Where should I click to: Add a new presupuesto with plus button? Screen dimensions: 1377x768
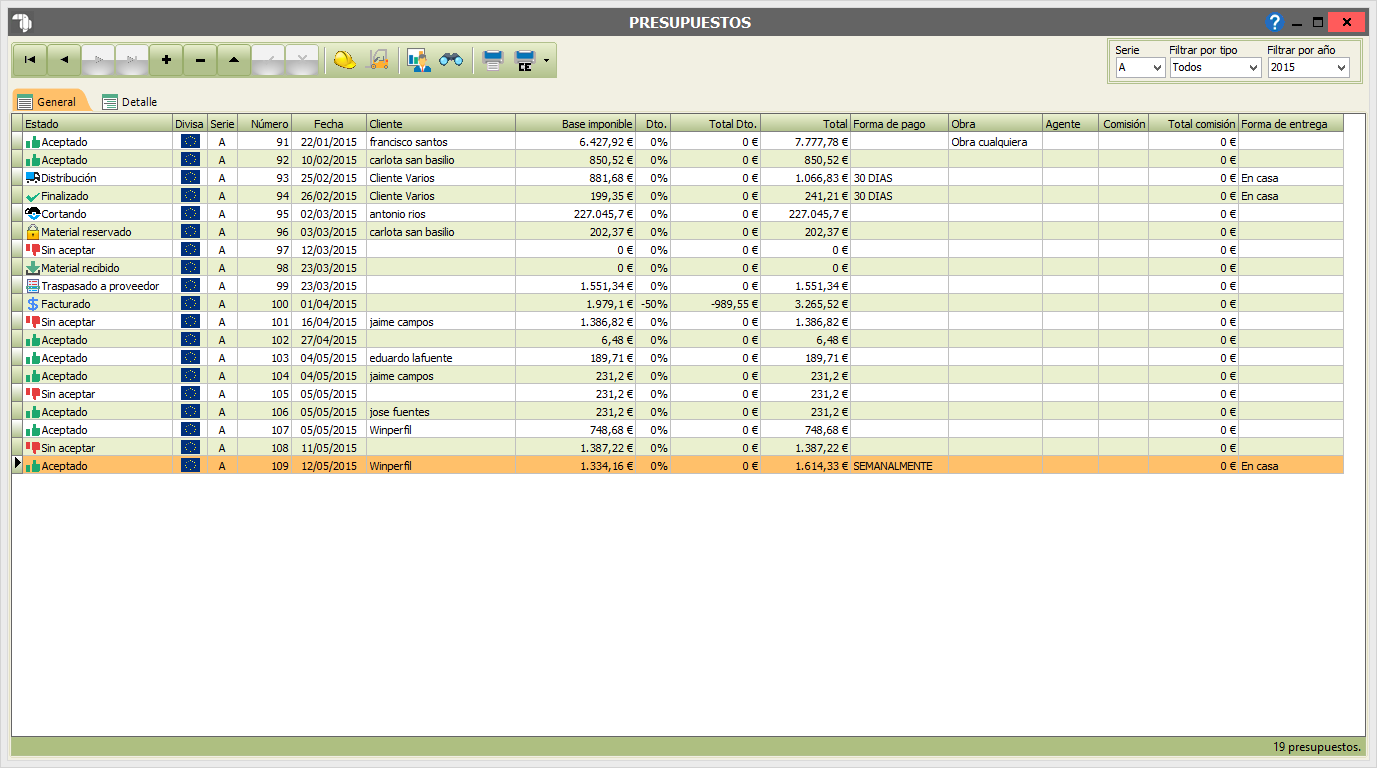166,60
